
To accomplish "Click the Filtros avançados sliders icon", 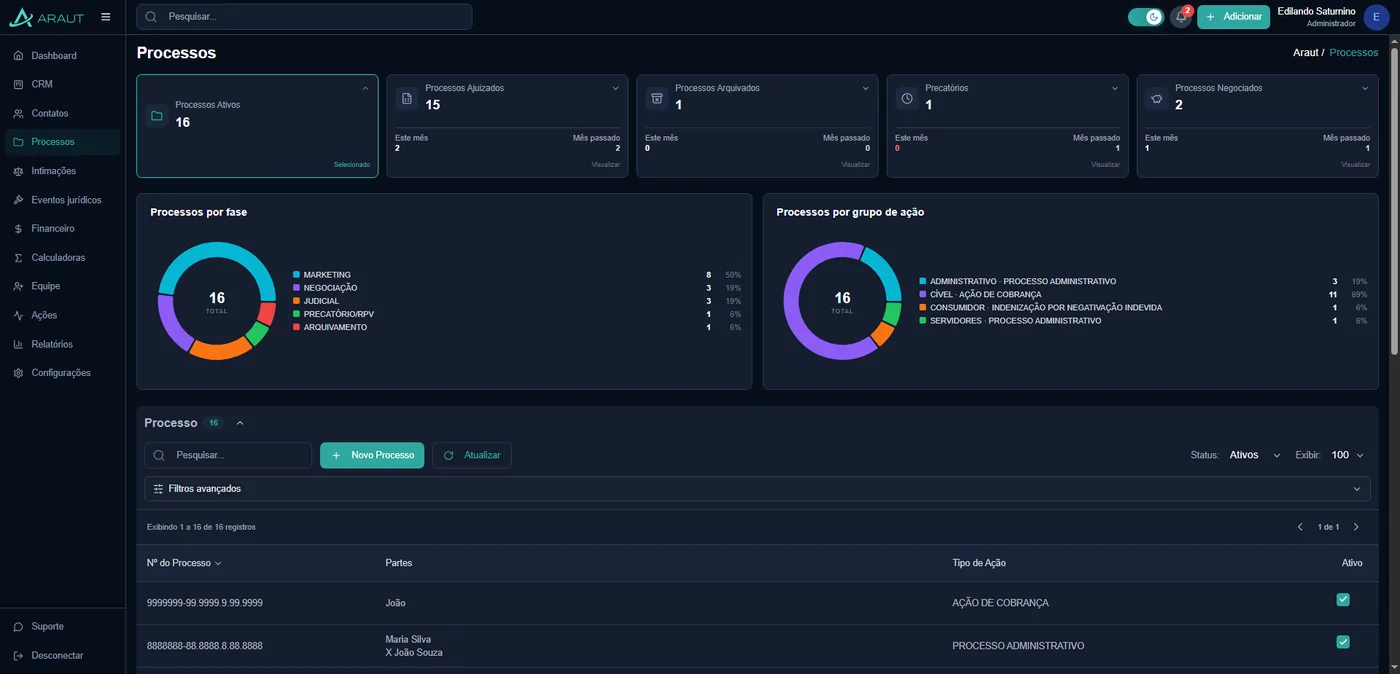I will click(x=158, y=489).
